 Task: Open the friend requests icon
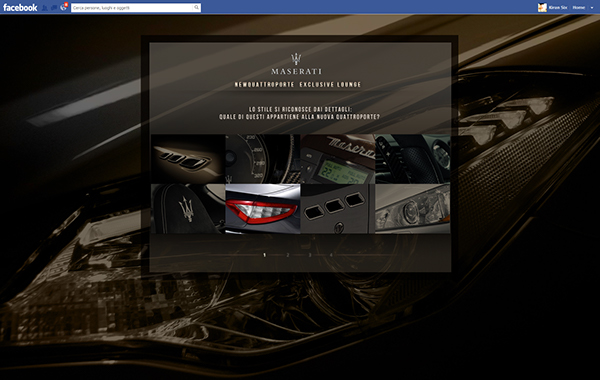(45, 8)
